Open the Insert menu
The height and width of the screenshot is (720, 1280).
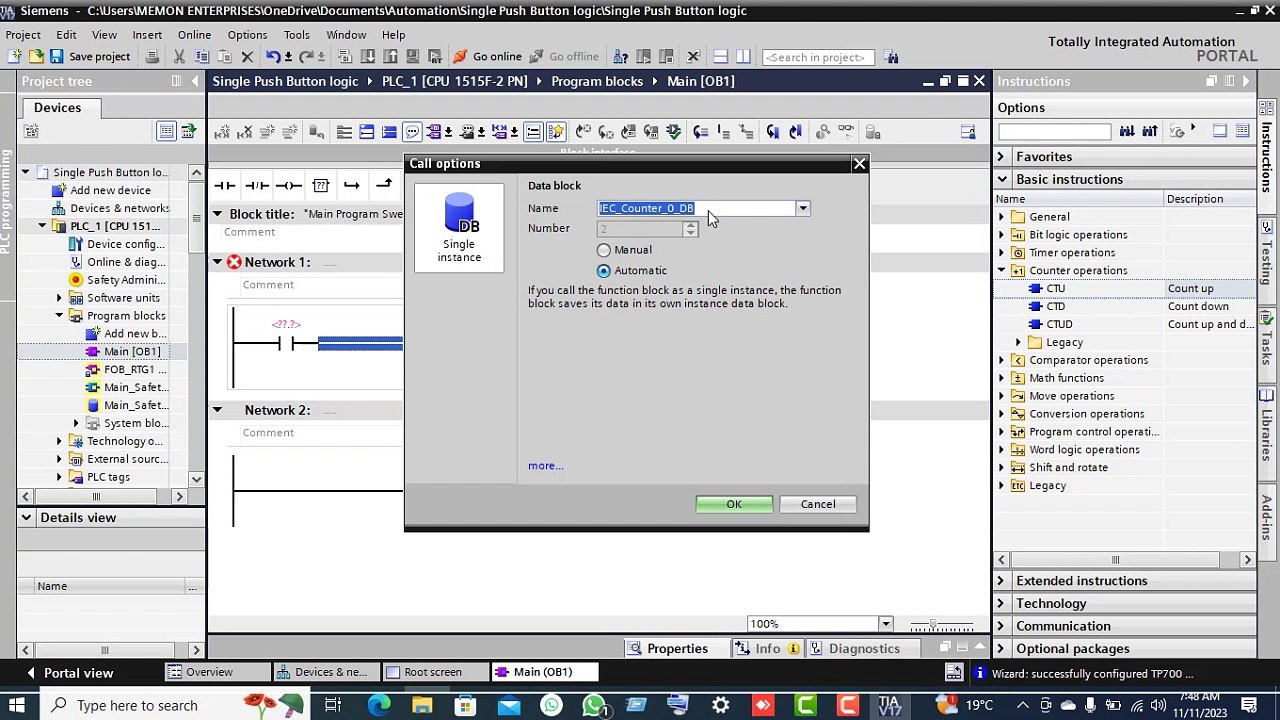pyautogui.click(x=147, y=34)
